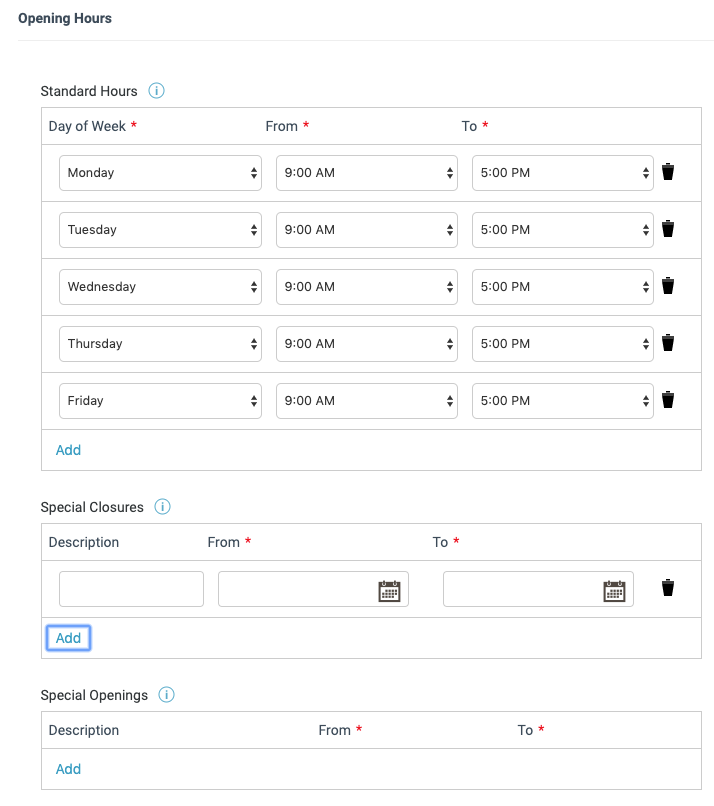Viewport: 714px width, 806px height.
Task: Change Thursday's 9:00 AM From time
Action: pyautogui.click(x=367, y=344)
